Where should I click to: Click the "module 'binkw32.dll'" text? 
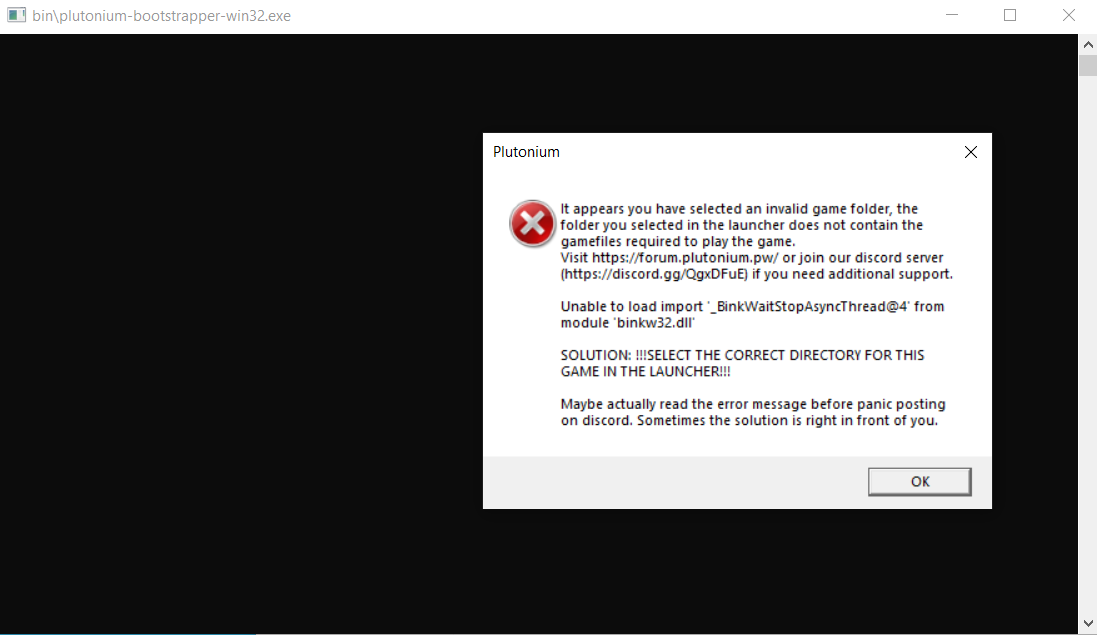(628, 322)
